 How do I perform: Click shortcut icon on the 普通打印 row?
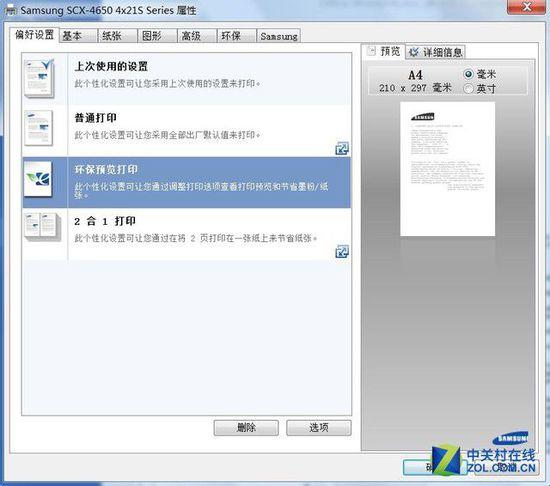pyautogui.click(x=342, y=148)
